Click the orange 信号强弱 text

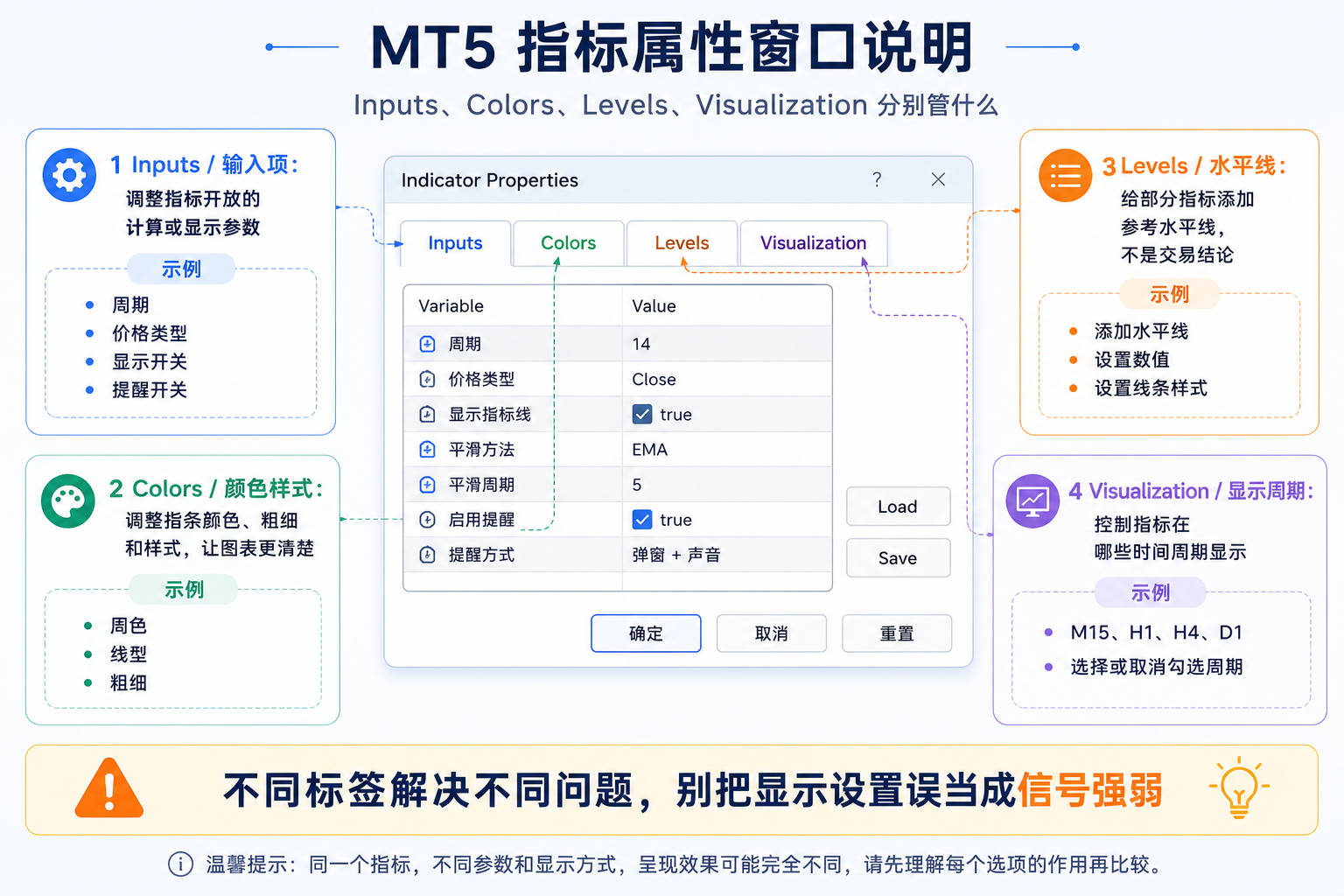(1089, 790)
